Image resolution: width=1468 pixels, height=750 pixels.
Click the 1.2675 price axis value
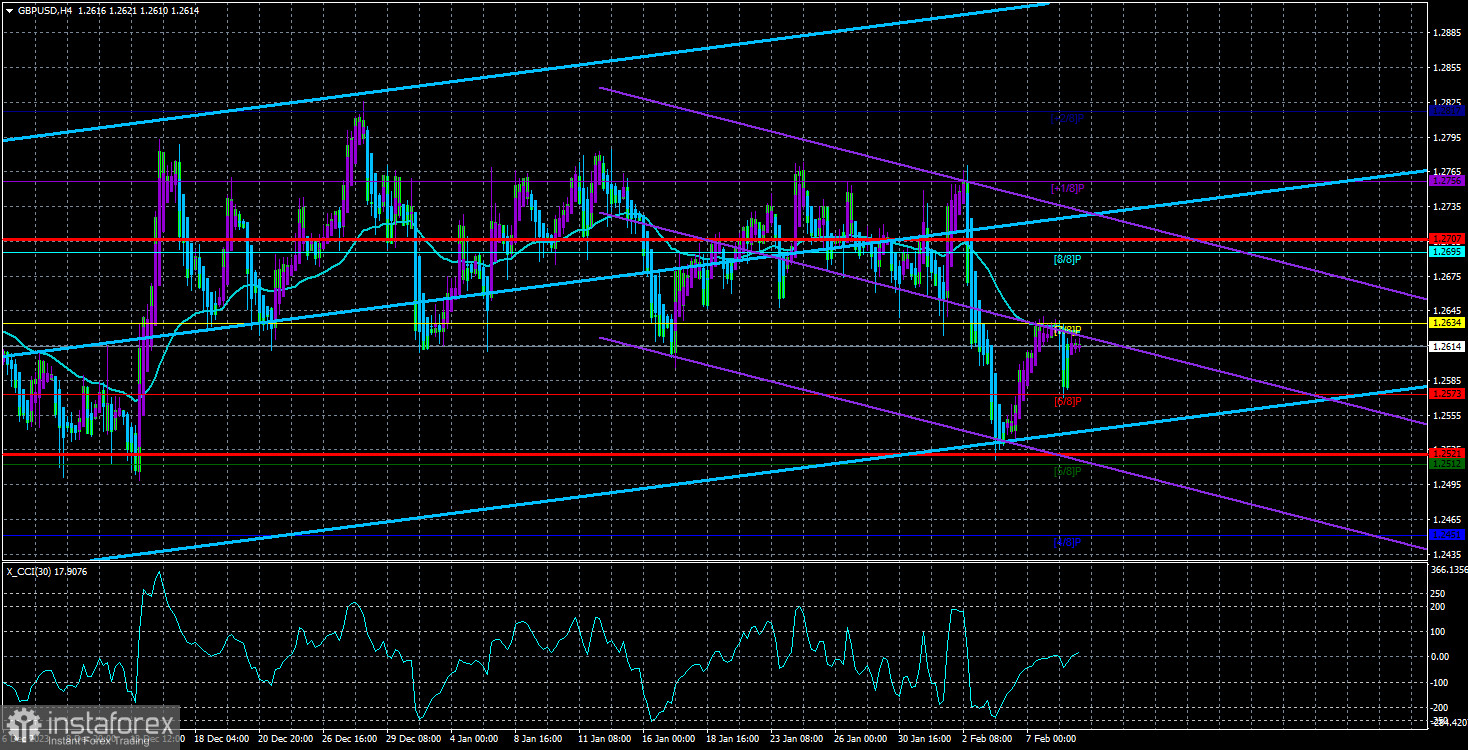(1447, 276)
